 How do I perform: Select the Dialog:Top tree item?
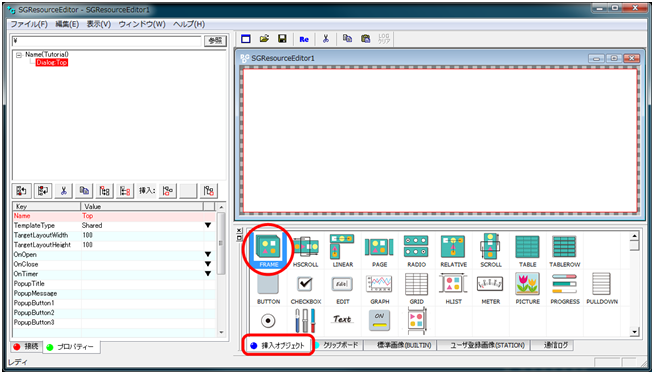pos(51,63)
